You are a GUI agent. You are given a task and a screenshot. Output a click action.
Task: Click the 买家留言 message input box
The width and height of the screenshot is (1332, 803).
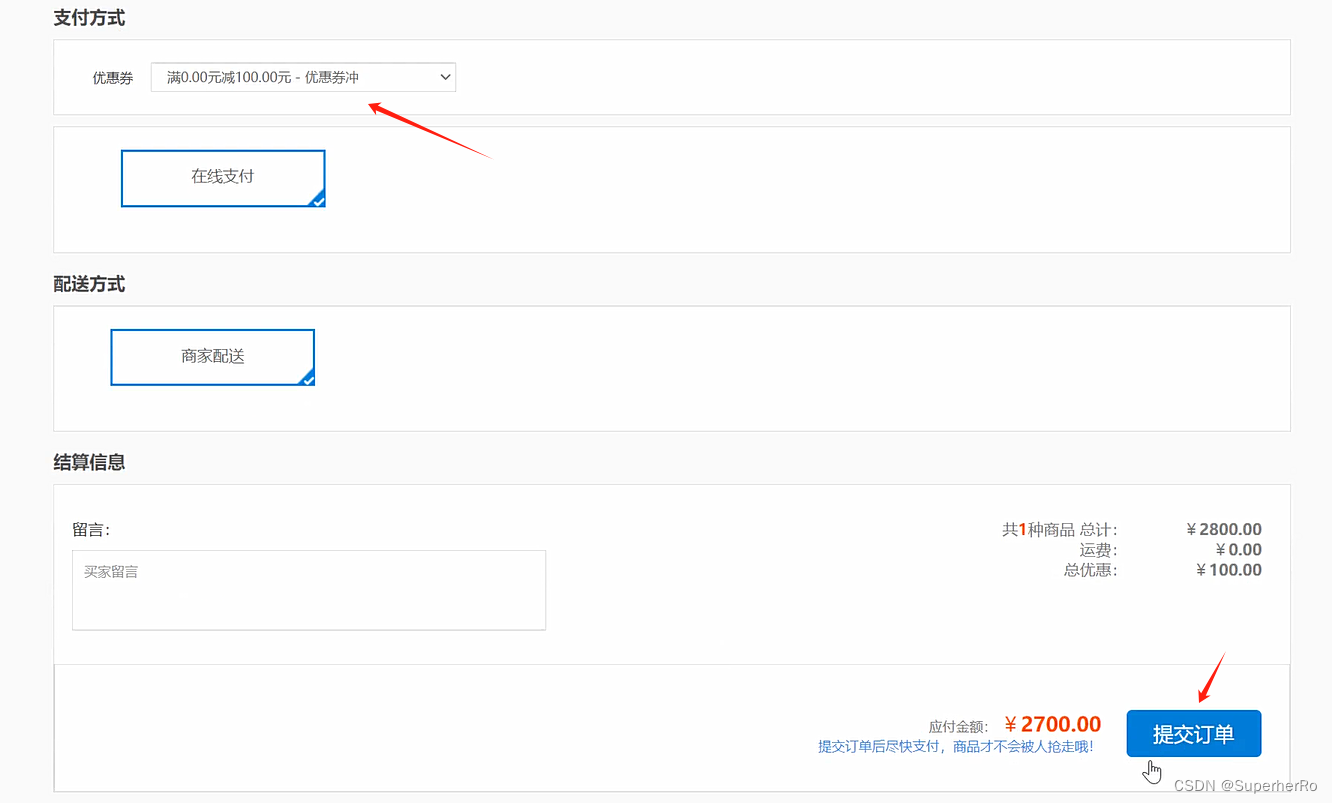click(x=309, y=590)
